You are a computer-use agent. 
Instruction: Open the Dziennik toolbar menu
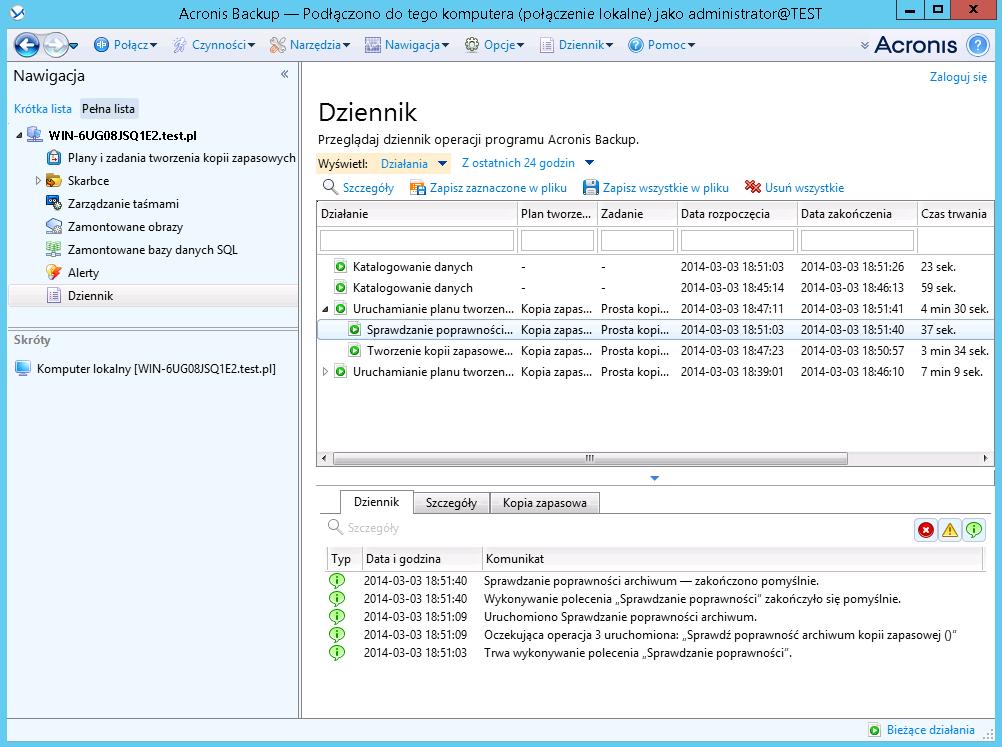click(576, 45)
